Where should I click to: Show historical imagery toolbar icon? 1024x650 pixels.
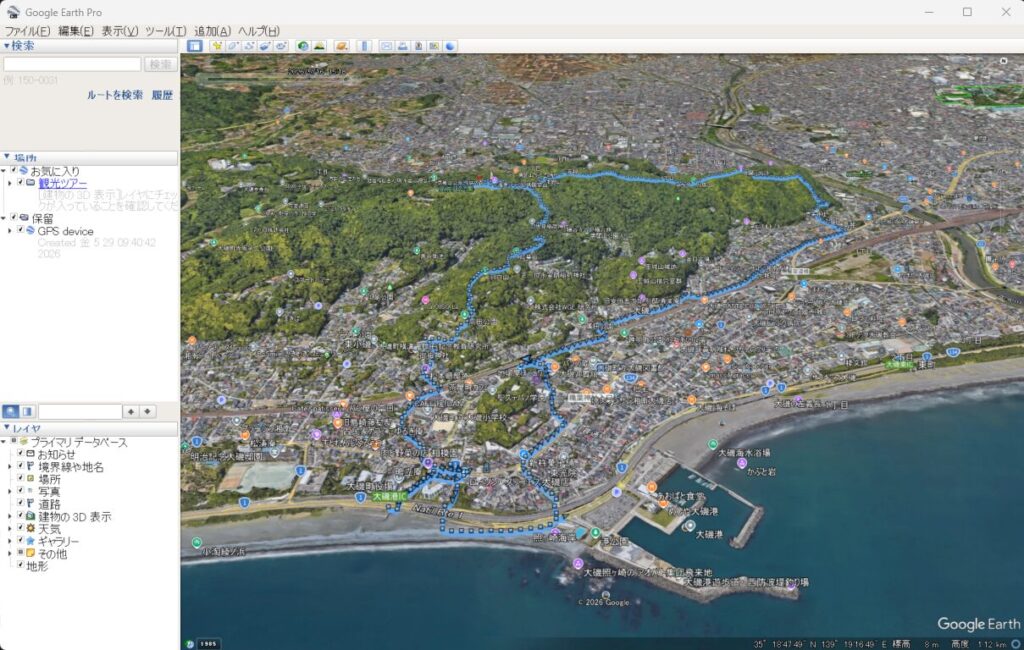(303, 46)
